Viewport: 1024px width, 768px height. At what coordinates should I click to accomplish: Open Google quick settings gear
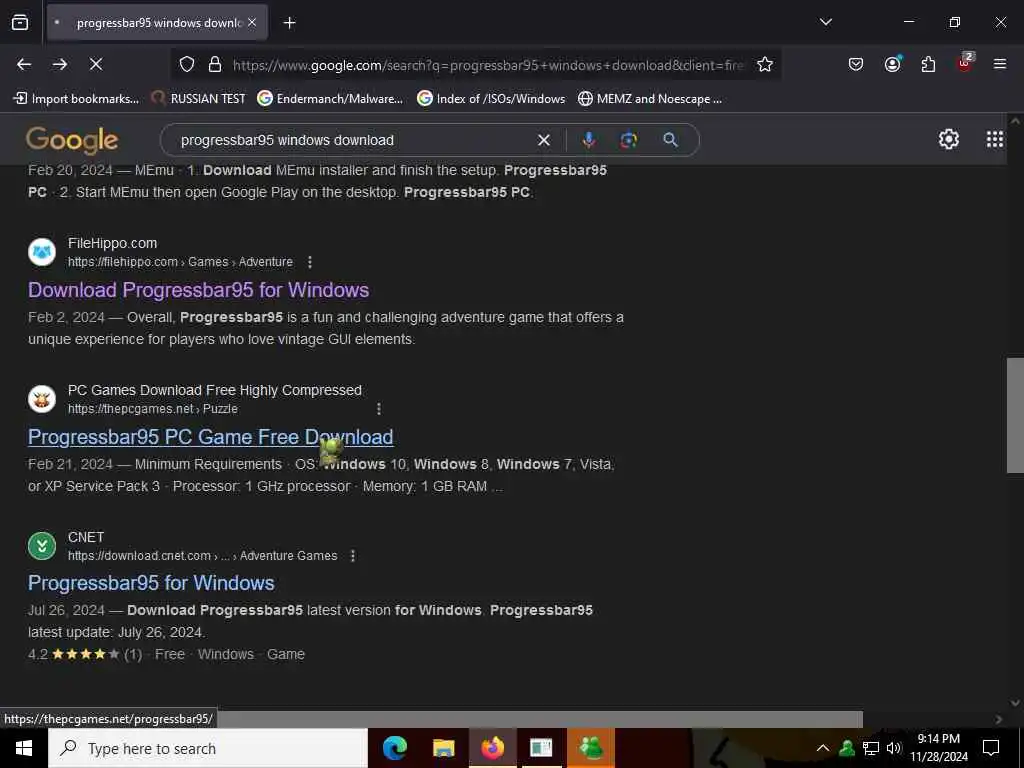[x=949, y=139]
